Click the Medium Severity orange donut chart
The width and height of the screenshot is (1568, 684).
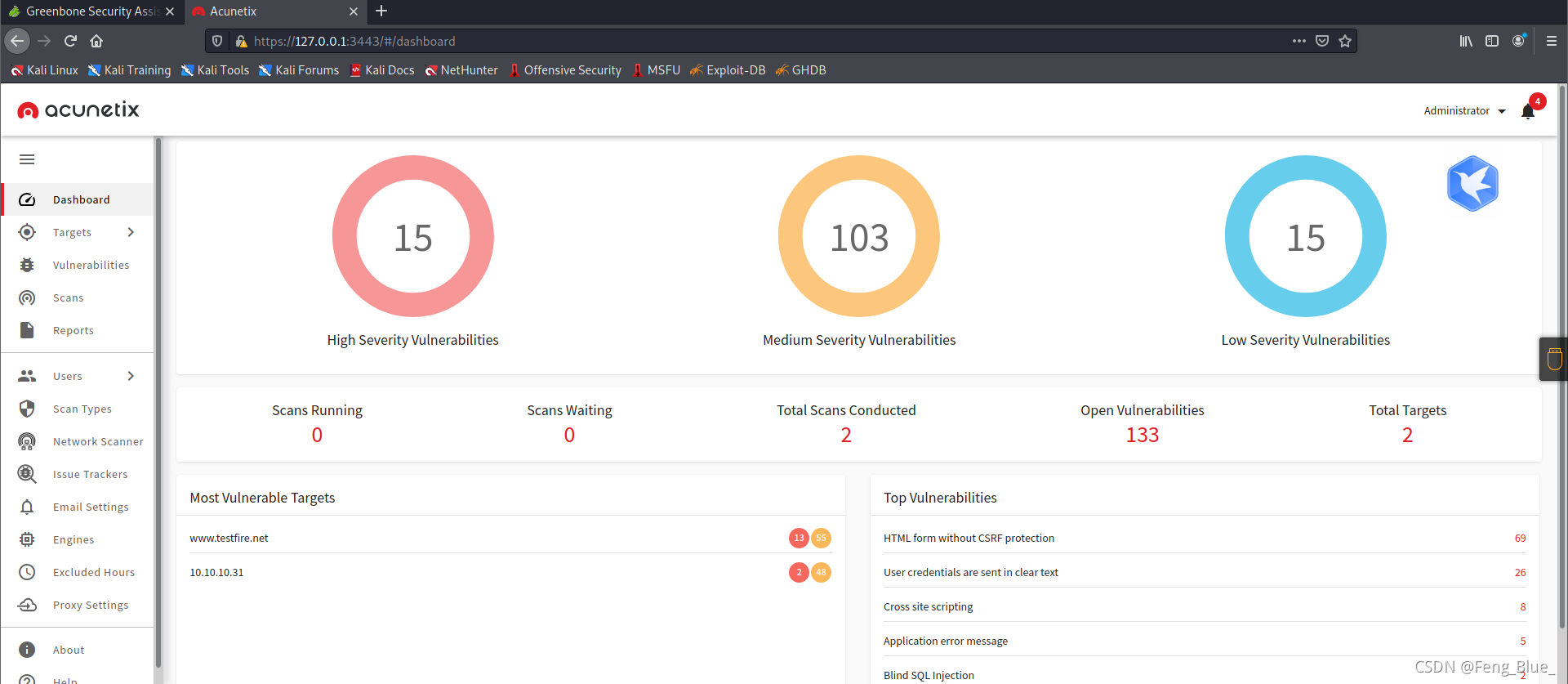[x=859, y=236]
